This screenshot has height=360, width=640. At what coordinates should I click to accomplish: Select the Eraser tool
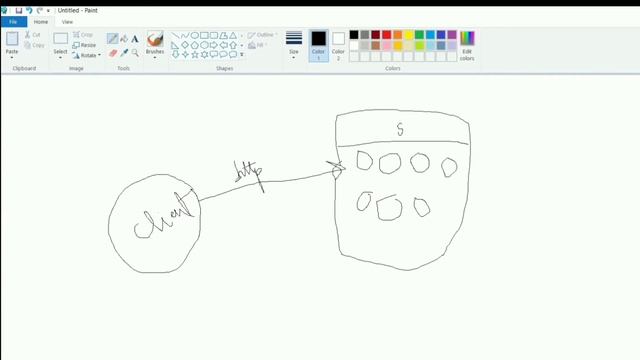pos(113,53)
